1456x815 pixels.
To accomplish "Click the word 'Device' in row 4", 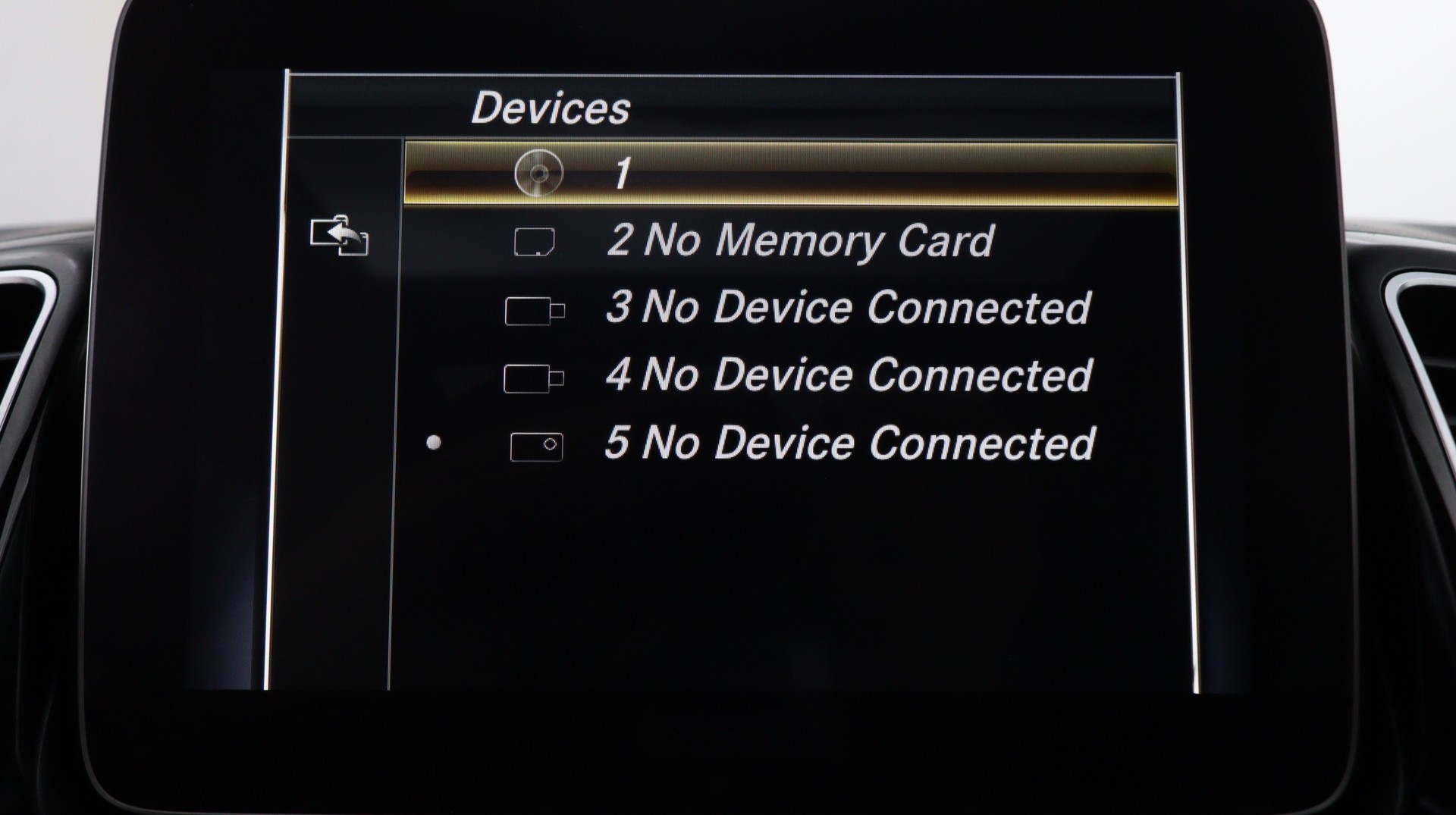I will click(783, 375).
